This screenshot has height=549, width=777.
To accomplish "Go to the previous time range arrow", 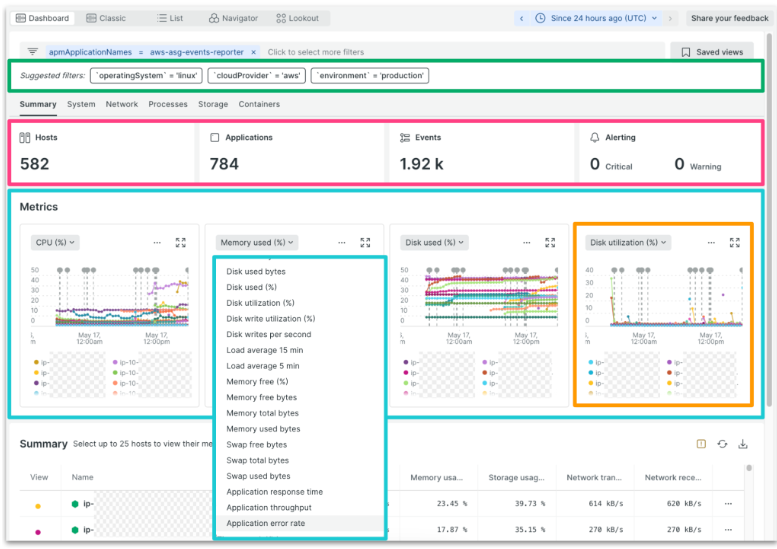I will (x=521, y=18).
